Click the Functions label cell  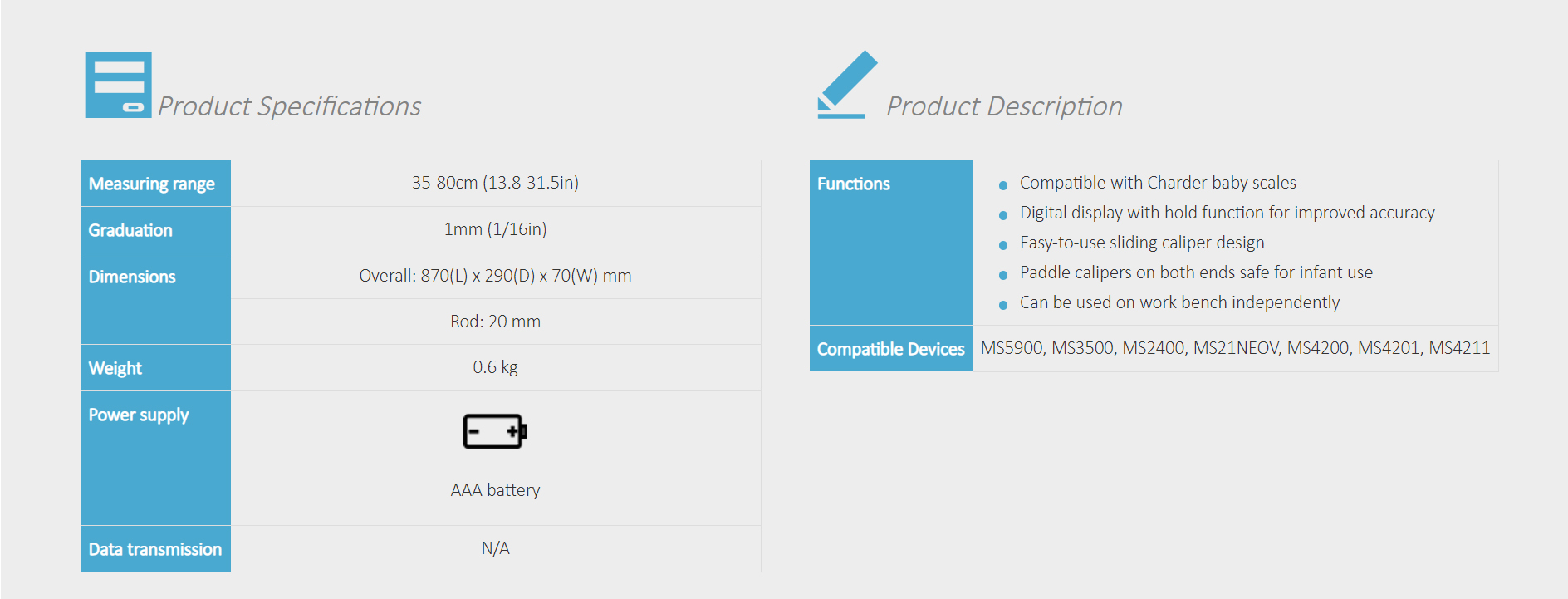tap(854, 184)
